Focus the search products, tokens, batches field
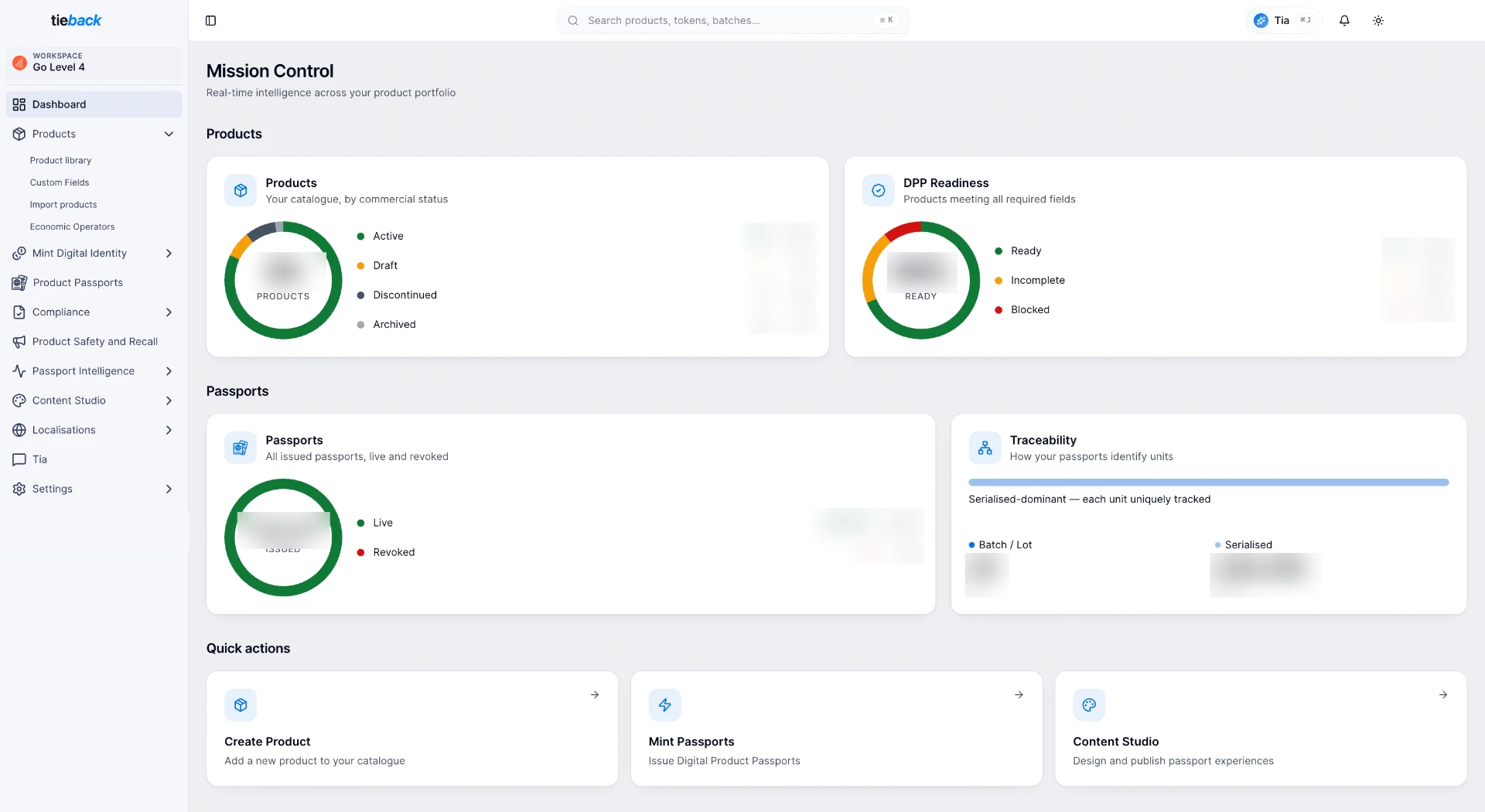 pos(732,21)
